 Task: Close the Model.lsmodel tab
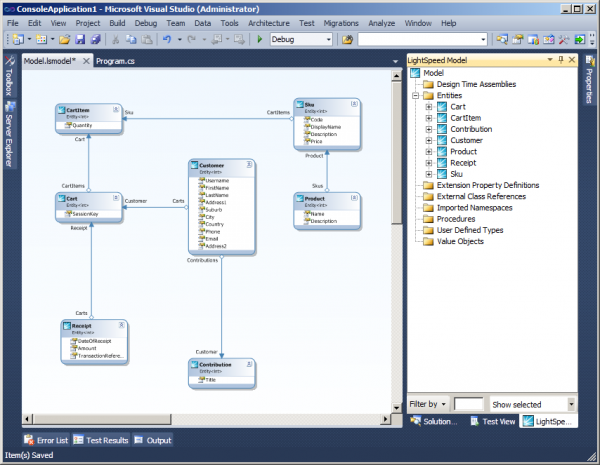[86, 61]
